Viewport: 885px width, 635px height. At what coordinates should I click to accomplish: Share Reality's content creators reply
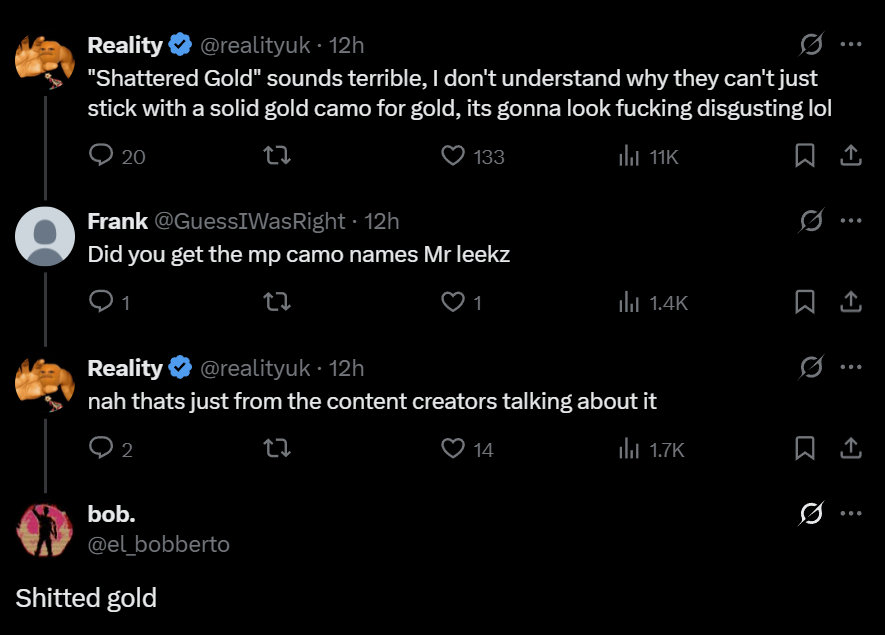[x=850, y=449]
